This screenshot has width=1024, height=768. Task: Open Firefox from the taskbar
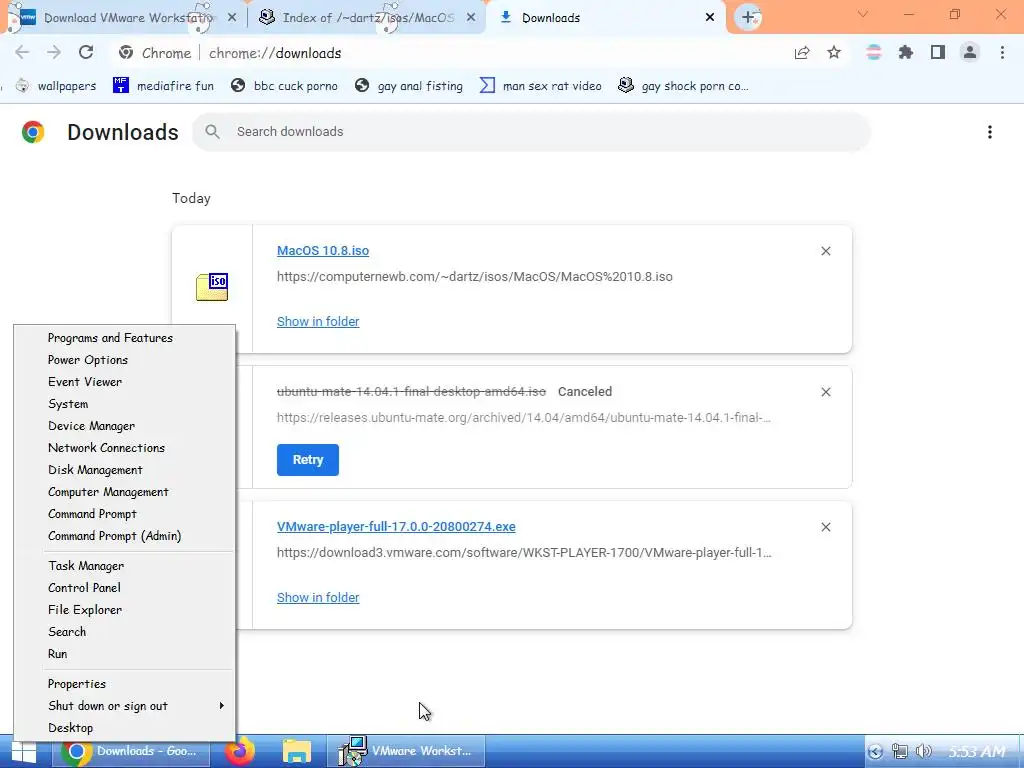[x=240, y=751]
